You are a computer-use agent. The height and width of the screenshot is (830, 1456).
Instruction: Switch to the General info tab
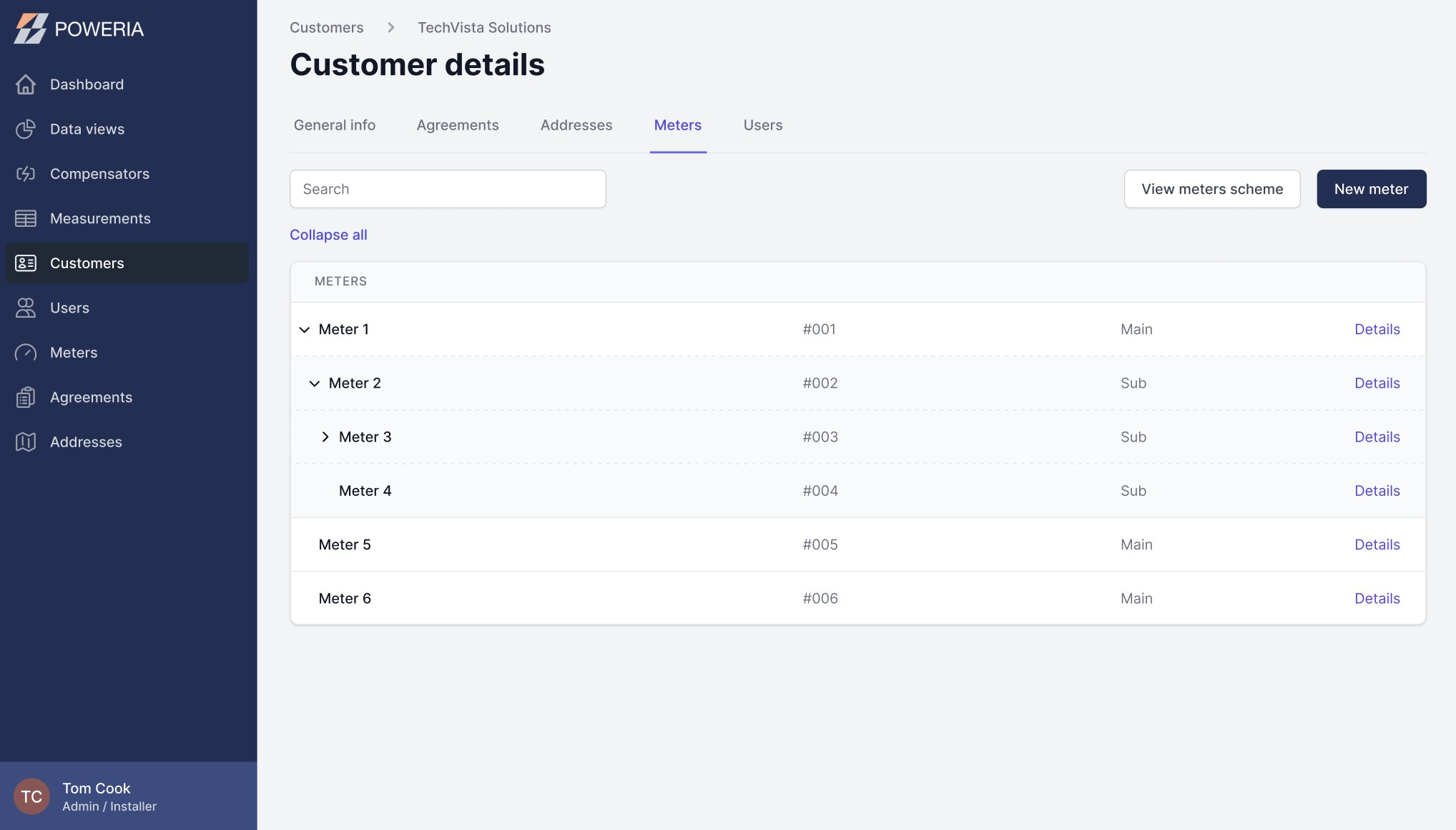[x=335, y=125]
